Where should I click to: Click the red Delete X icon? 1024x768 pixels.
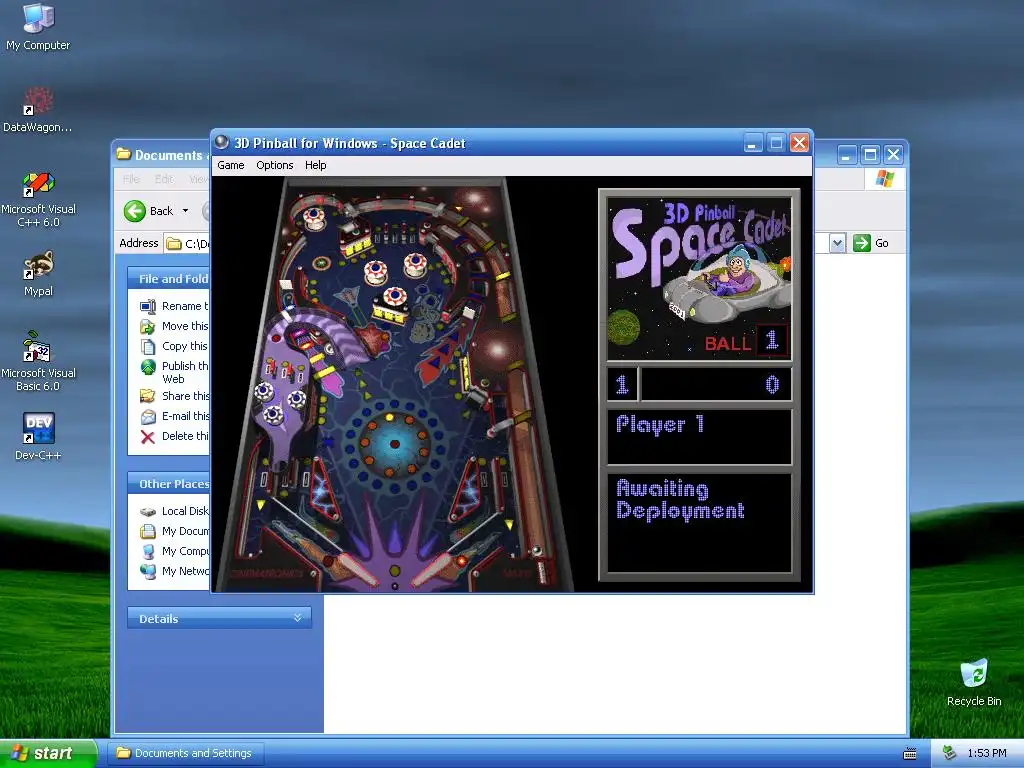(148, 437)
